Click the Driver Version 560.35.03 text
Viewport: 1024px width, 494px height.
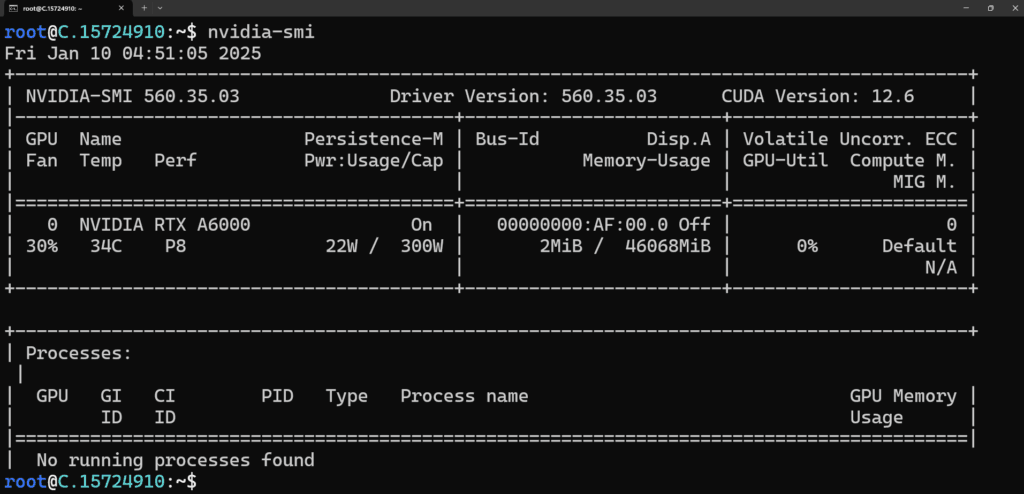522,97
